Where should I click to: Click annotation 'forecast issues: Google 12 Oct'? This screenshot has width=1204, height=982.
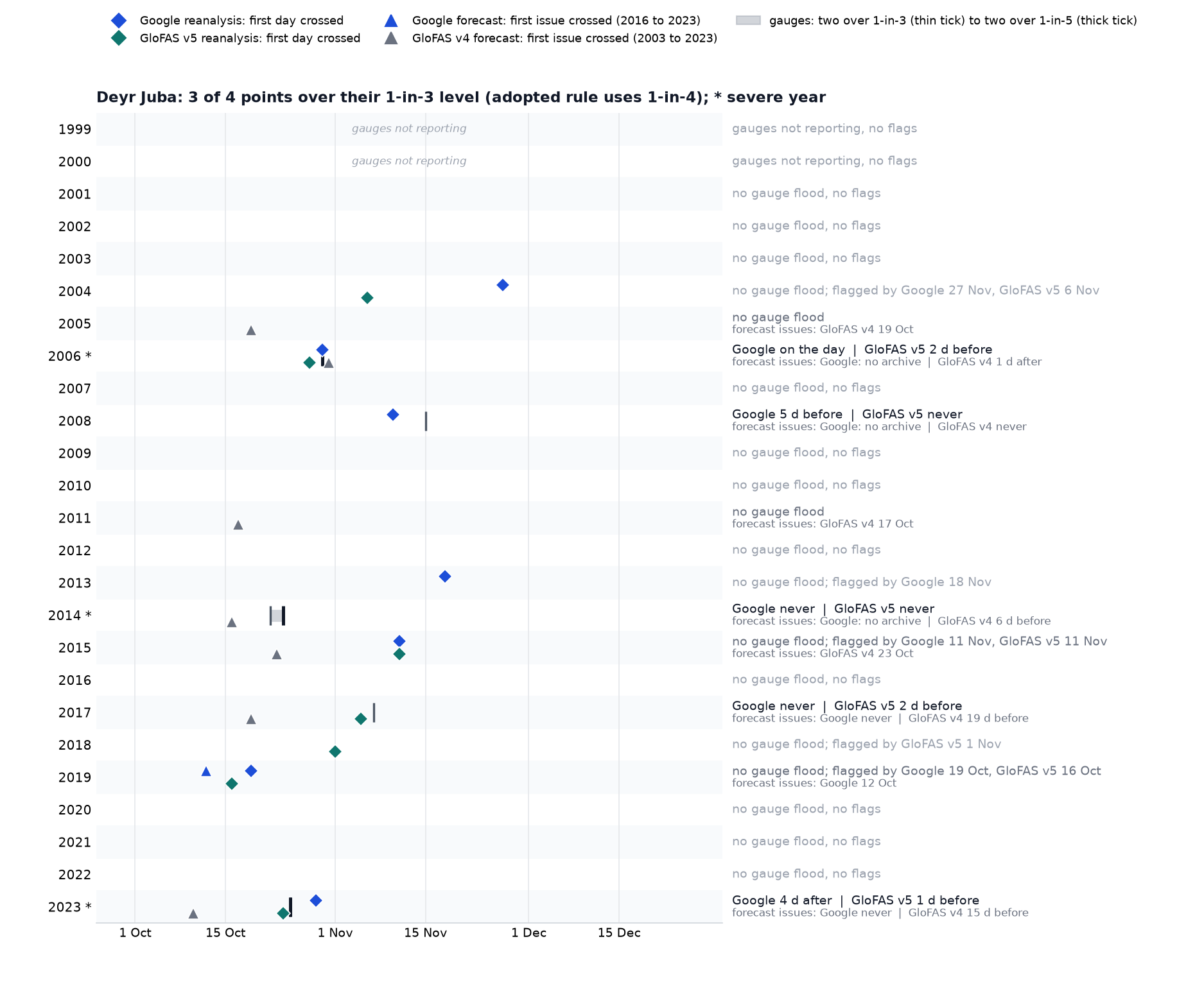pyautogui.click(x=814, y=783)
